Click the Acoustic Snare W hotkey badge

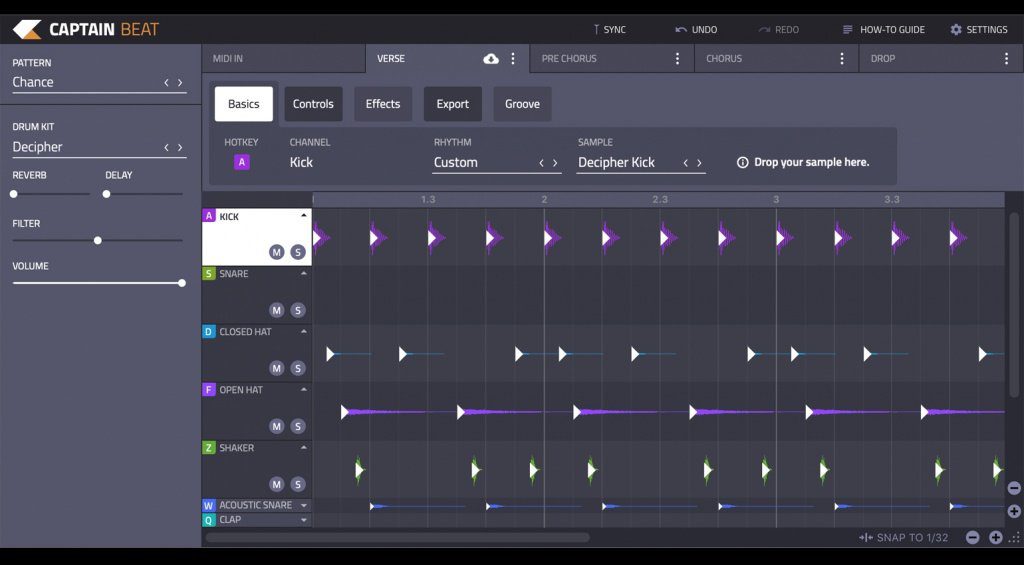click(209, 506)
